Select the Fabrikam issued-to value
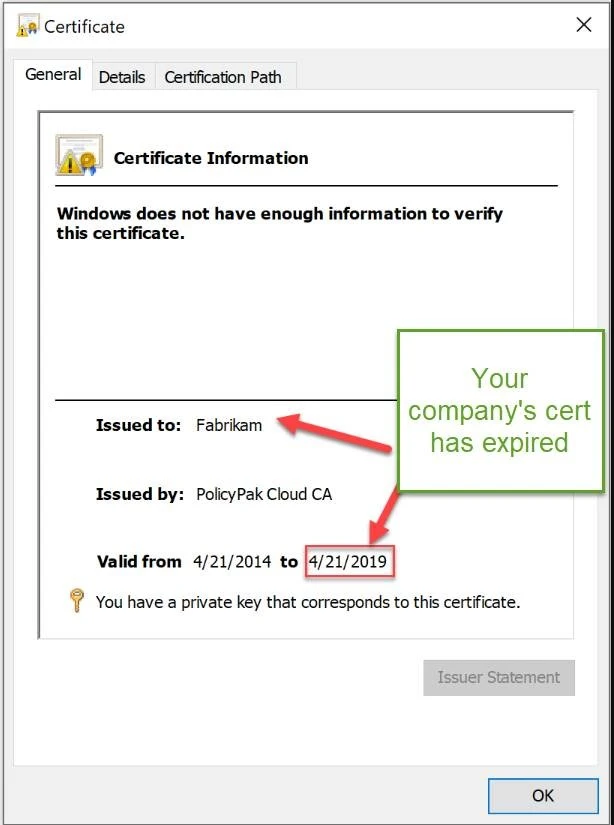Screen dimensions: 614x825 tap(229, 425)
